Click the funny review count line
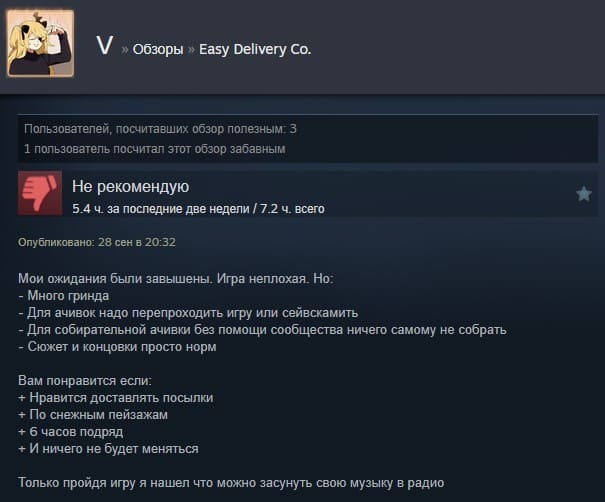The height and width of the screenshot is (502, 605). coord(155,149)
